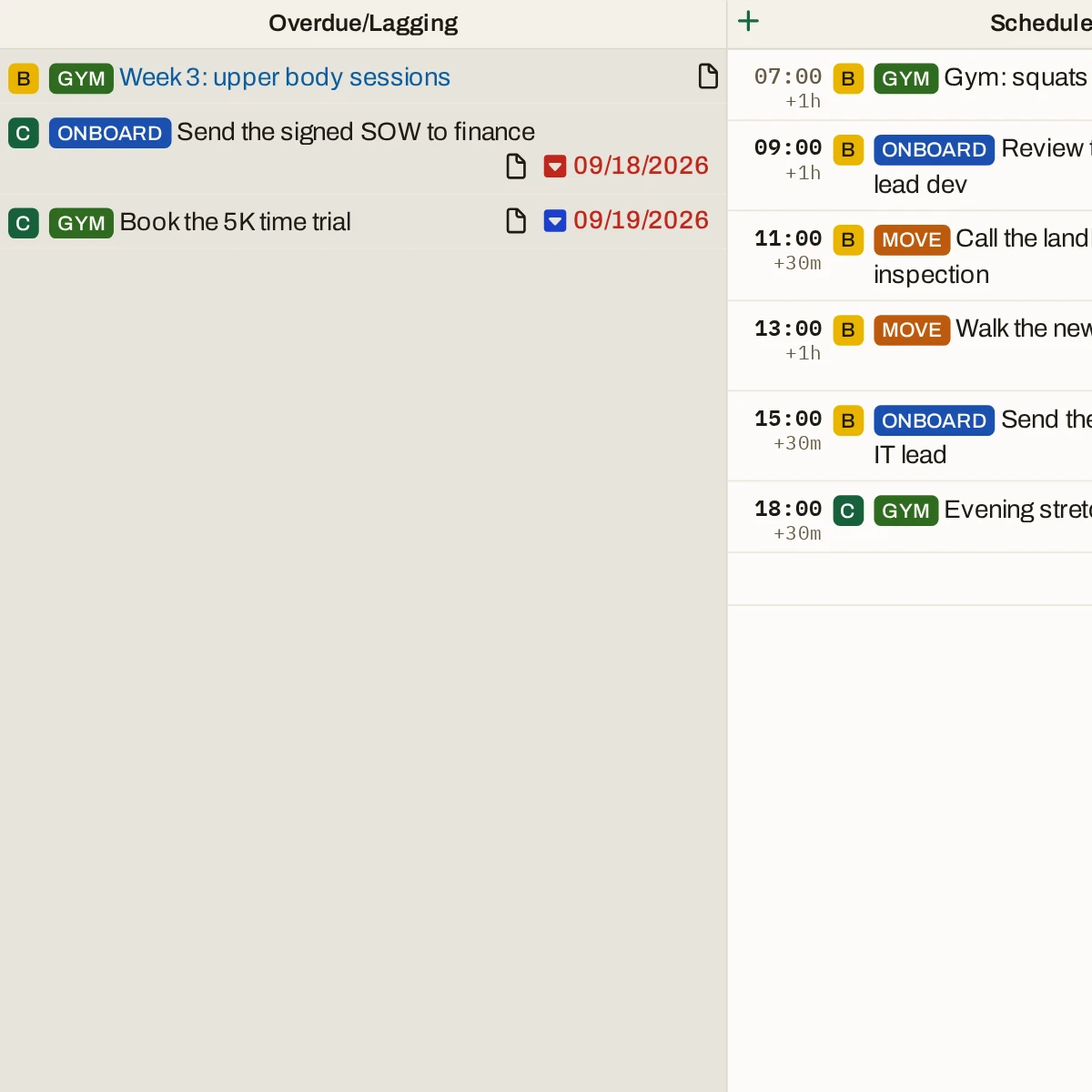This screenshot has height=1092, width=1092.
Task: Click the green plus add button
Action: [x=748, y=21]
